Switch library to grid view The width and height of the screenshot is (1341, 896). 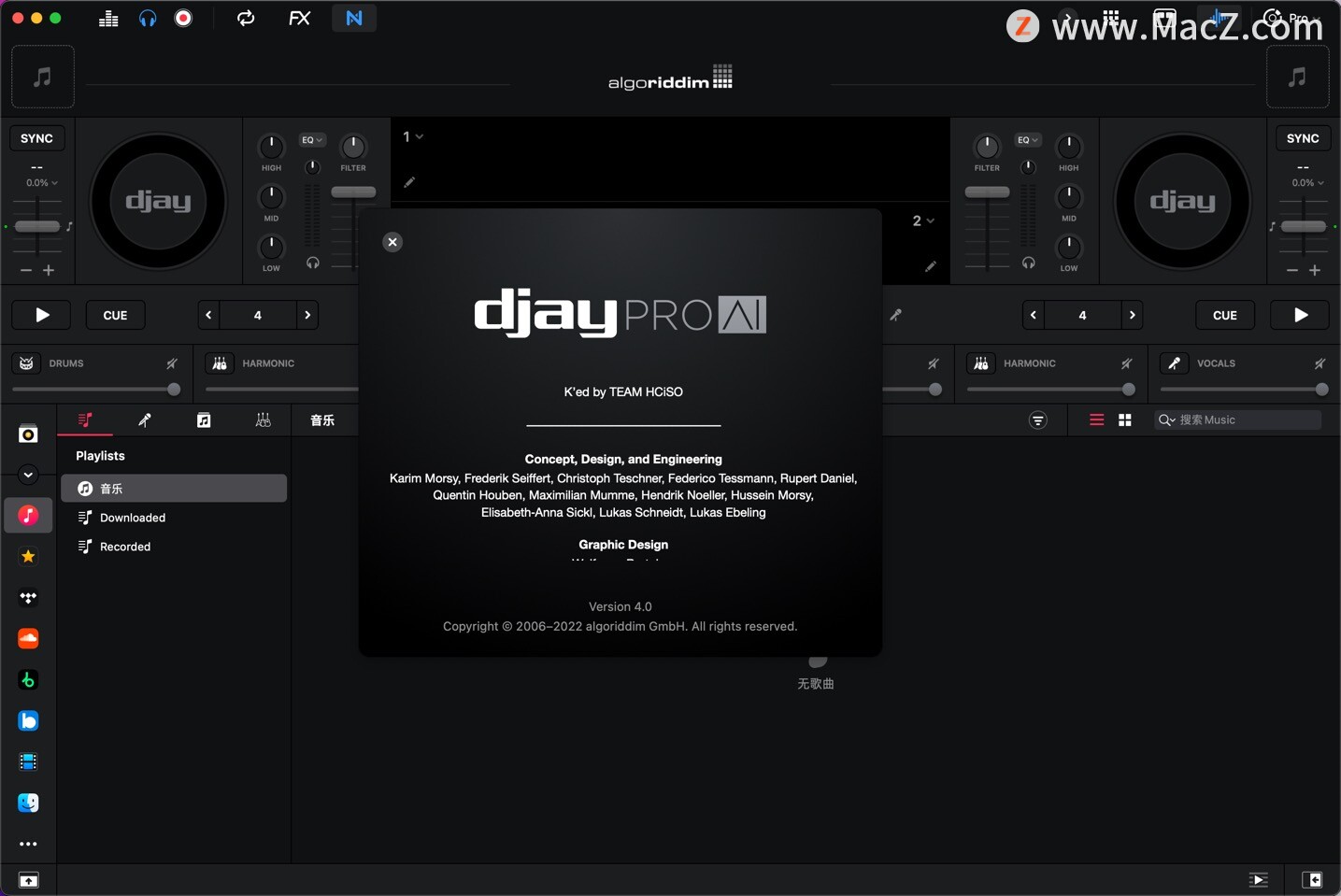(x=1125, y=420)
